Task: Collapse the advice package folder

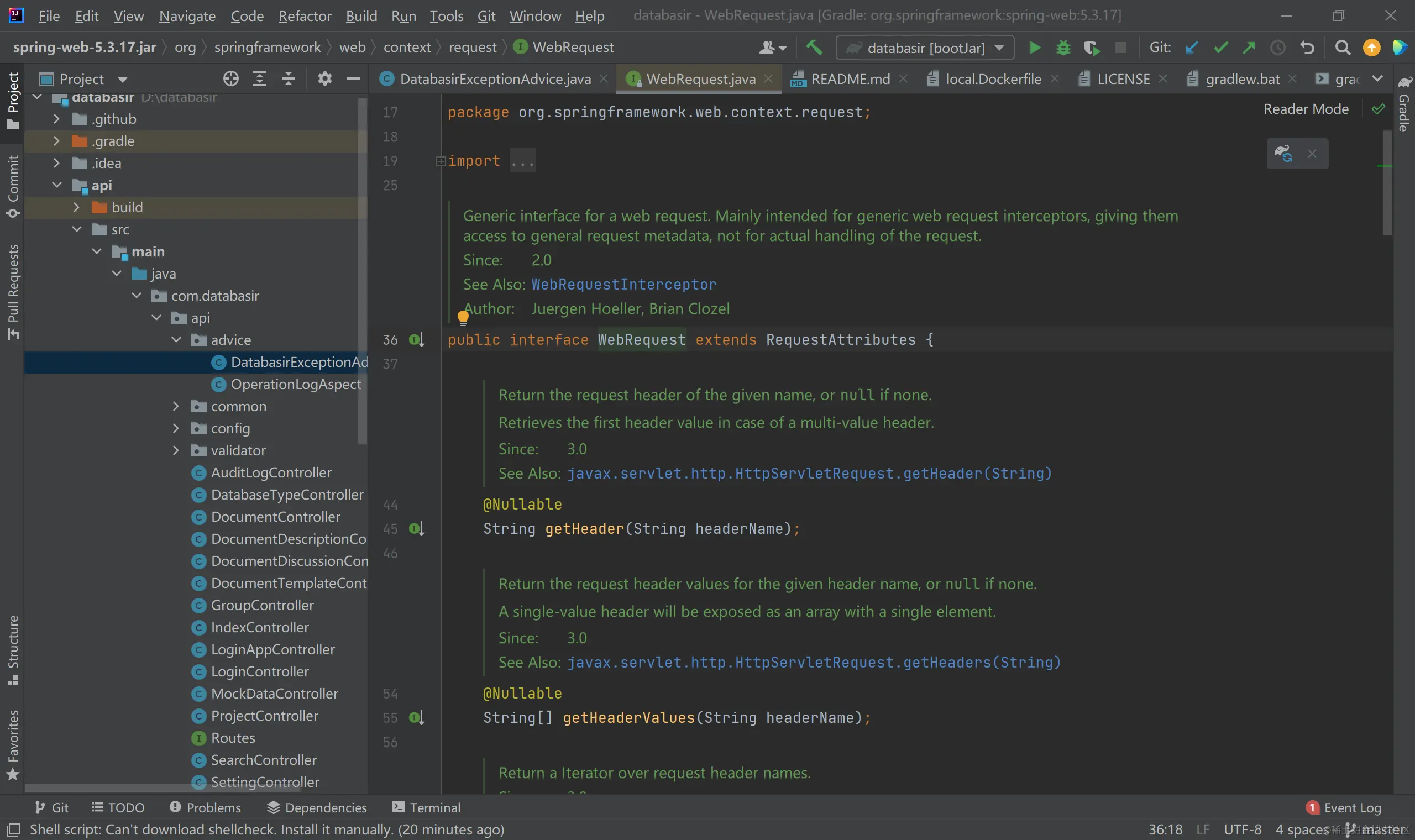Action: tap(176, 340)
